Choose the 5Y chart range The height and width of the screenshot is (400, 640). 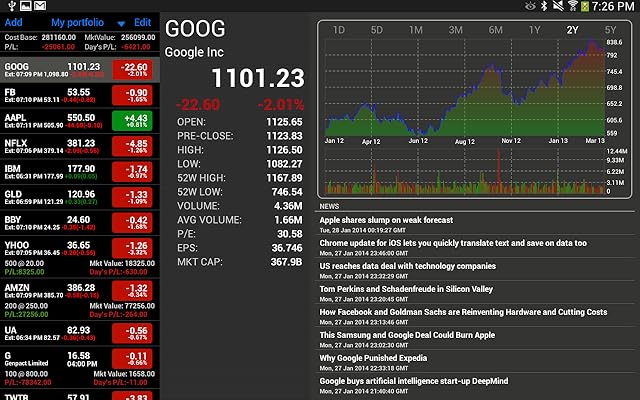tap(610, 30)
